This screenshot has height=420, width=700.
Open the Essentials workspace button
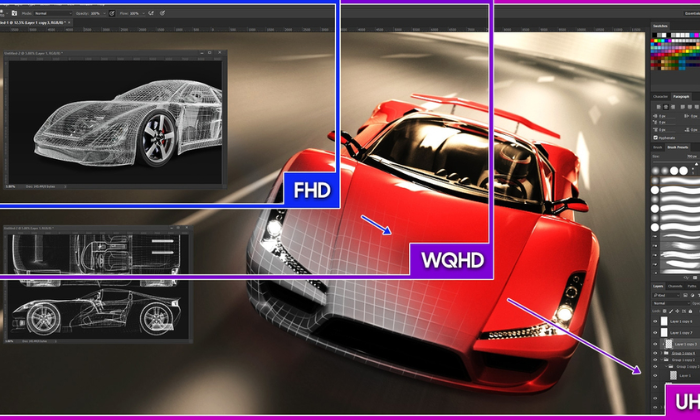[688, 14]
